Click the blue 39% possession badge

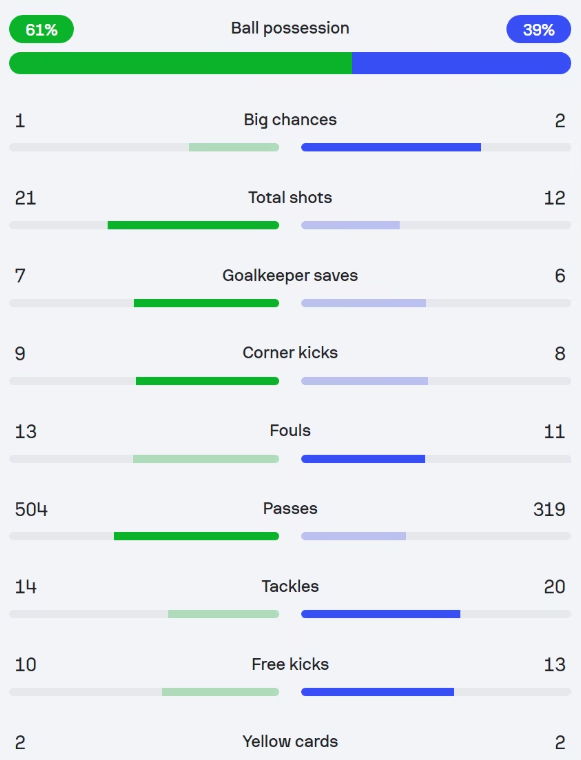[x=538, y=30]
